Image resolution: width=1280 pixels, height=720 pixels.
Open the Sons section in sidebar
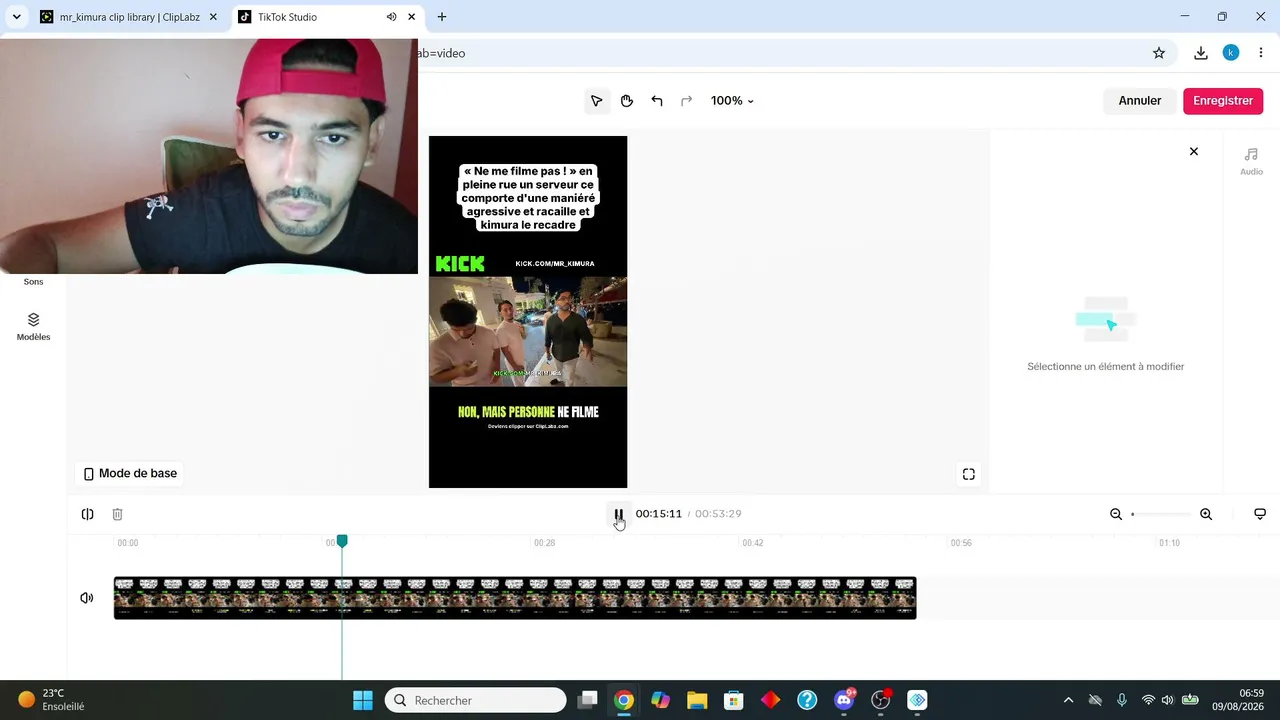pos(33,281)
